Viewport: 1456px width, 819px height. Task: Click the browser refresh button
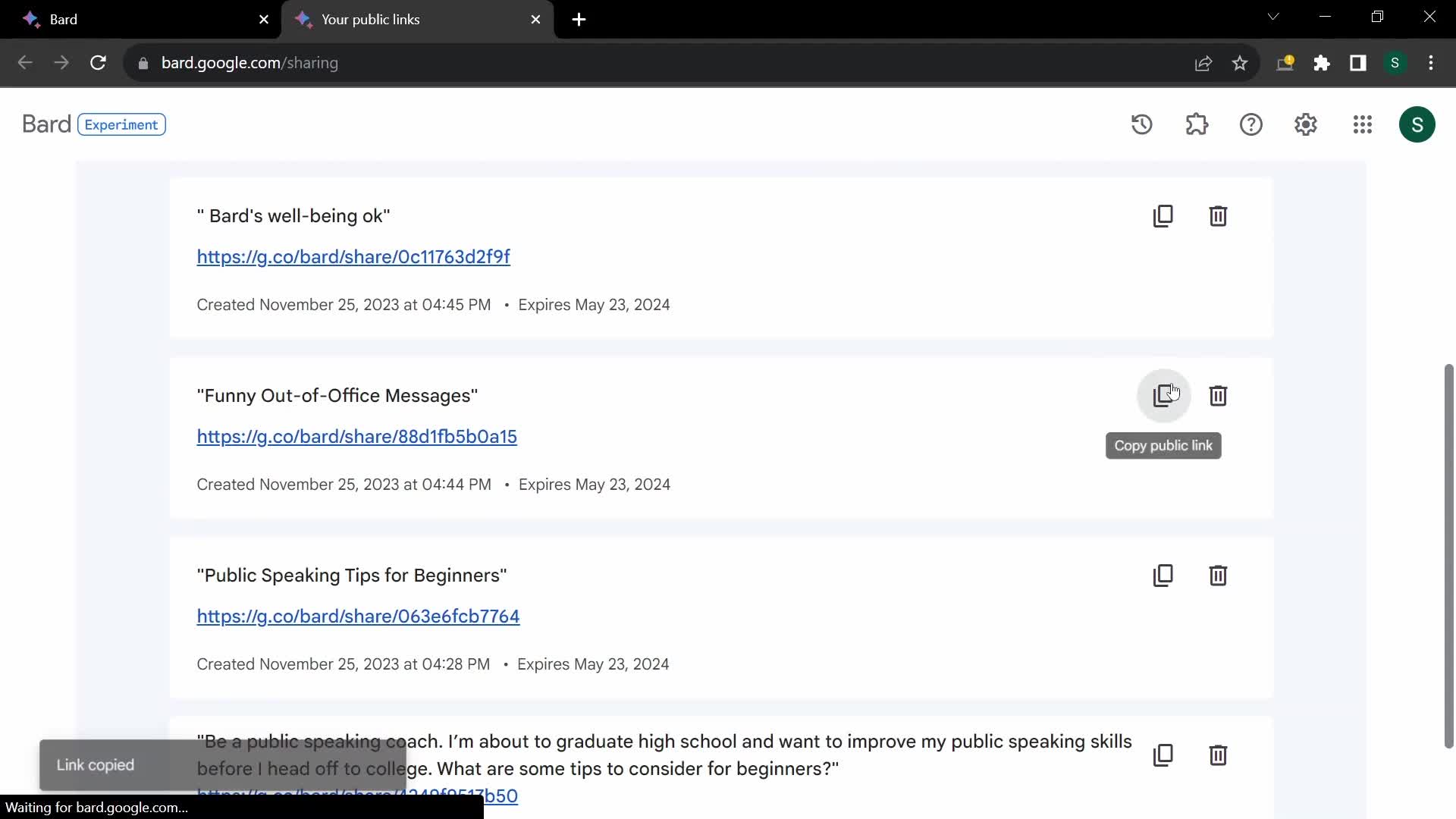[98, 62]
